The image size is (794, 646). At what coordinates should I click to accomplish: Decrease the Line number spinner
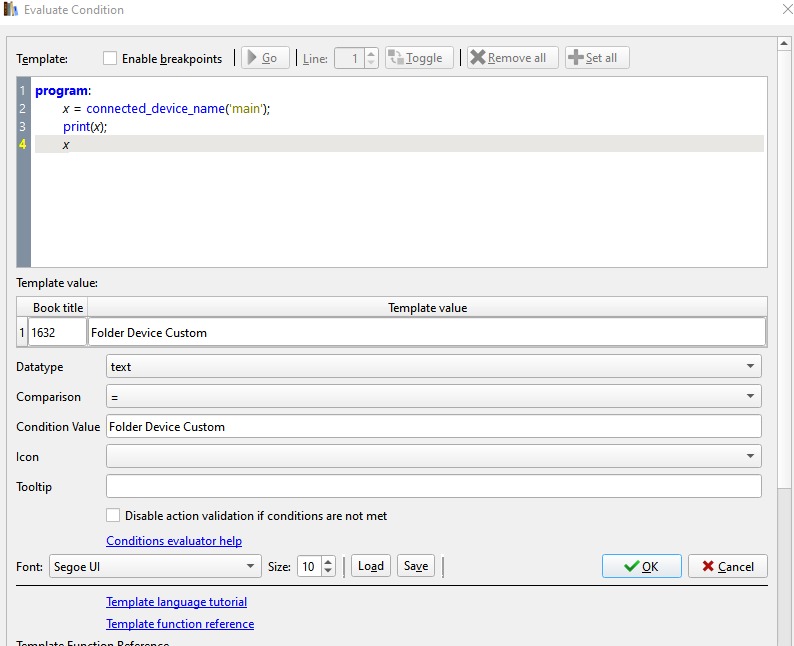point(371,63)
